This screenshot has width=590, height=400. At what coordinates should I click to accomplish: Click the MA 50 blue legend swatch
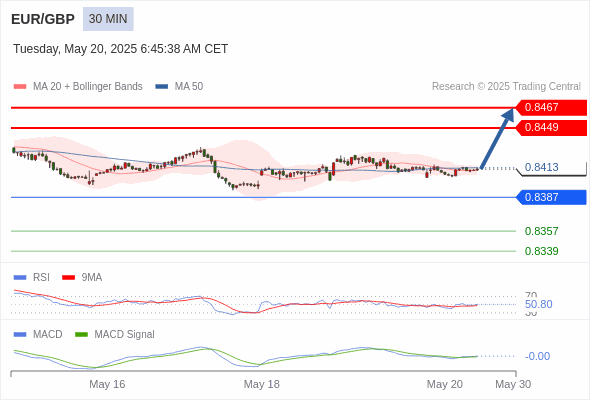(162, 87)
